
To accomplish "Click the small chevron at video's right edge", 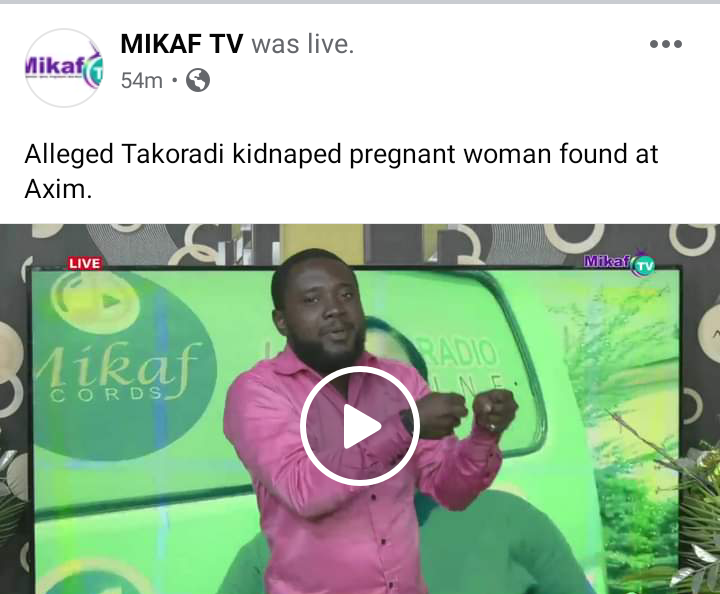I will tap(715, 333).
